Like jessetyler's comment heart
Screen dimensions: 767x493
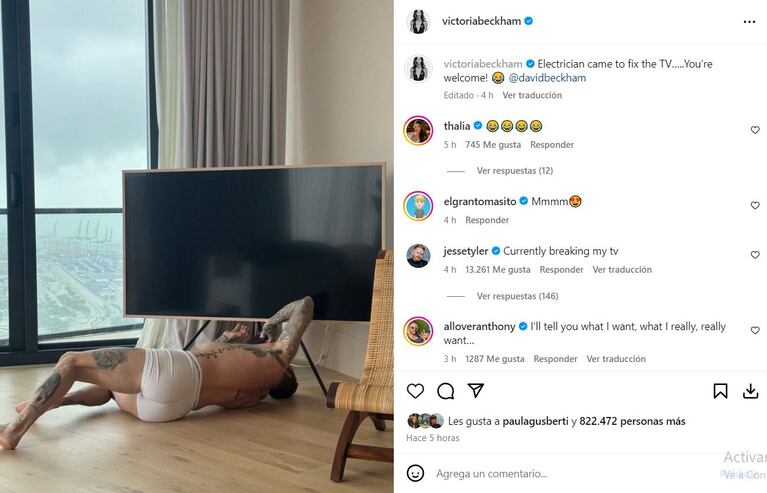[755, 255]
